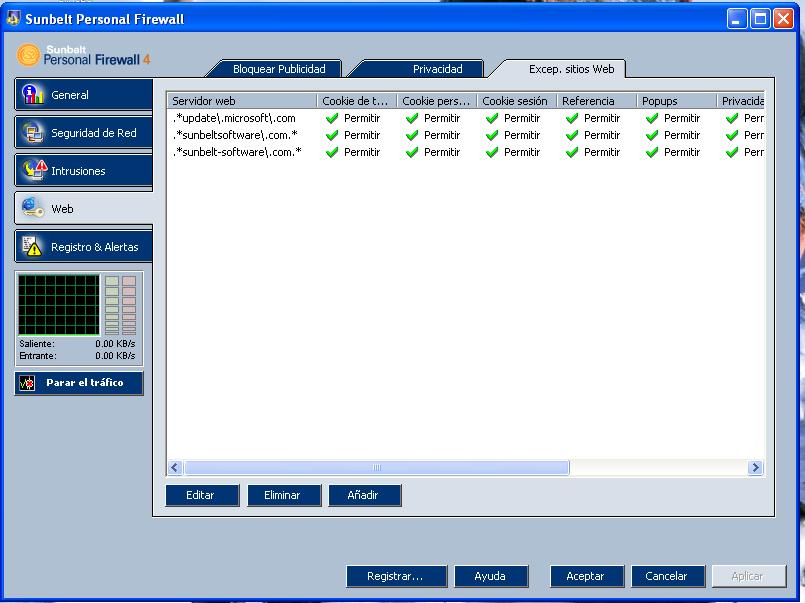The image size is (805, 603).
Task: Click the horizontal scrollbar right arrow
Action: click(755, 468)
